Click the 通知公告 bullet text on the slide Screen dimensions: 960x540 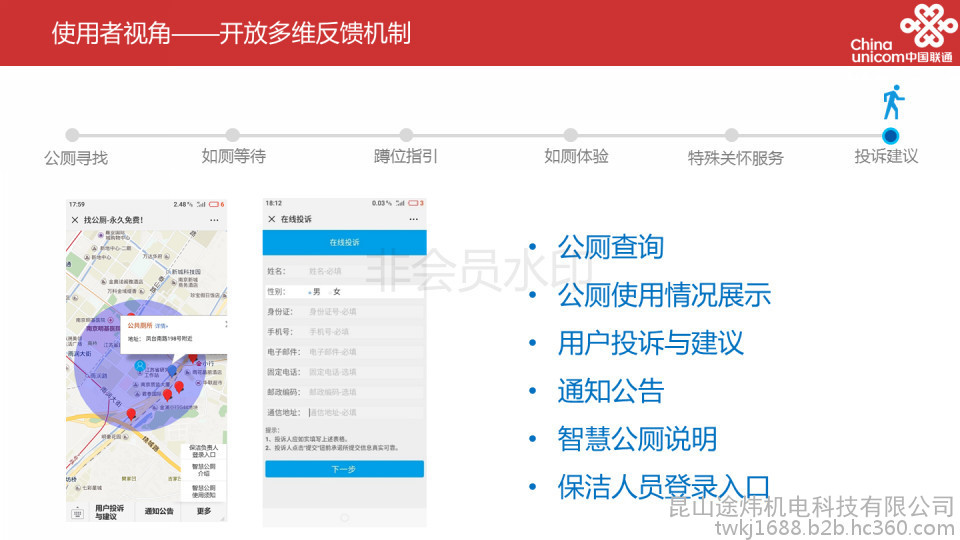(610, 391)
